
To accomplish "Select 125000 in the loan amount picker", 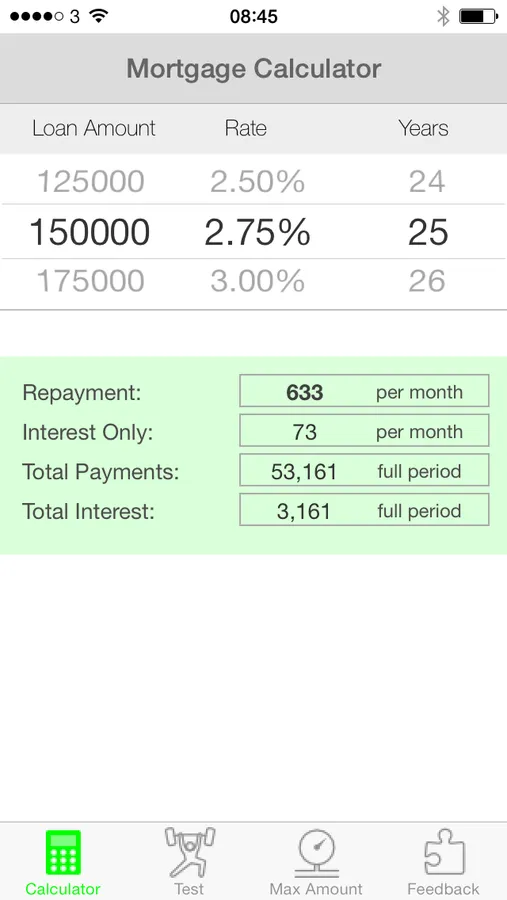I will pyautogui.click(x=91, y=182).
